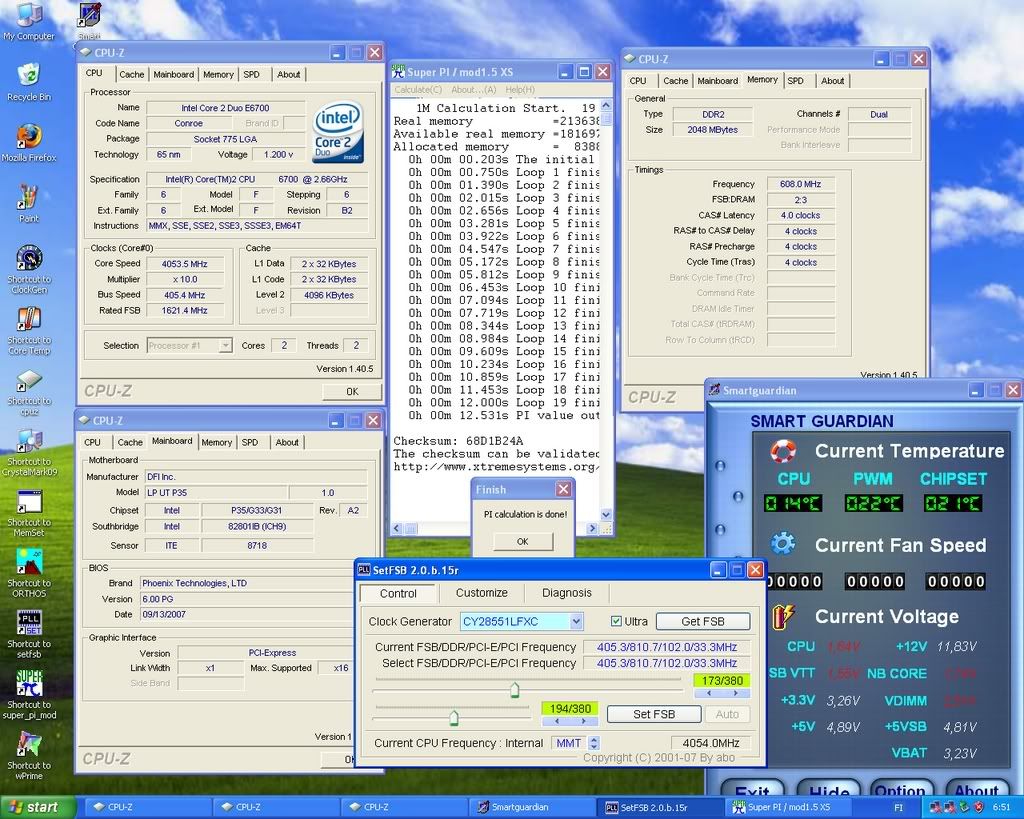Click OK in the CPU-Z processor window
Image resolution: width=1024 pixels, height=819 pixels.
352,391
